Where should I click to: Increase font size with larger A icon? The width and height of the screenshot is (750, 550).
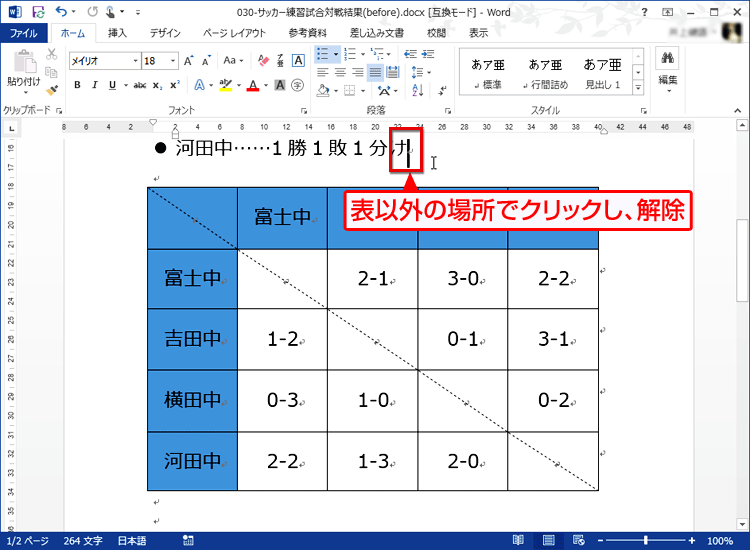pyautogui.click(x=188, y=61)
